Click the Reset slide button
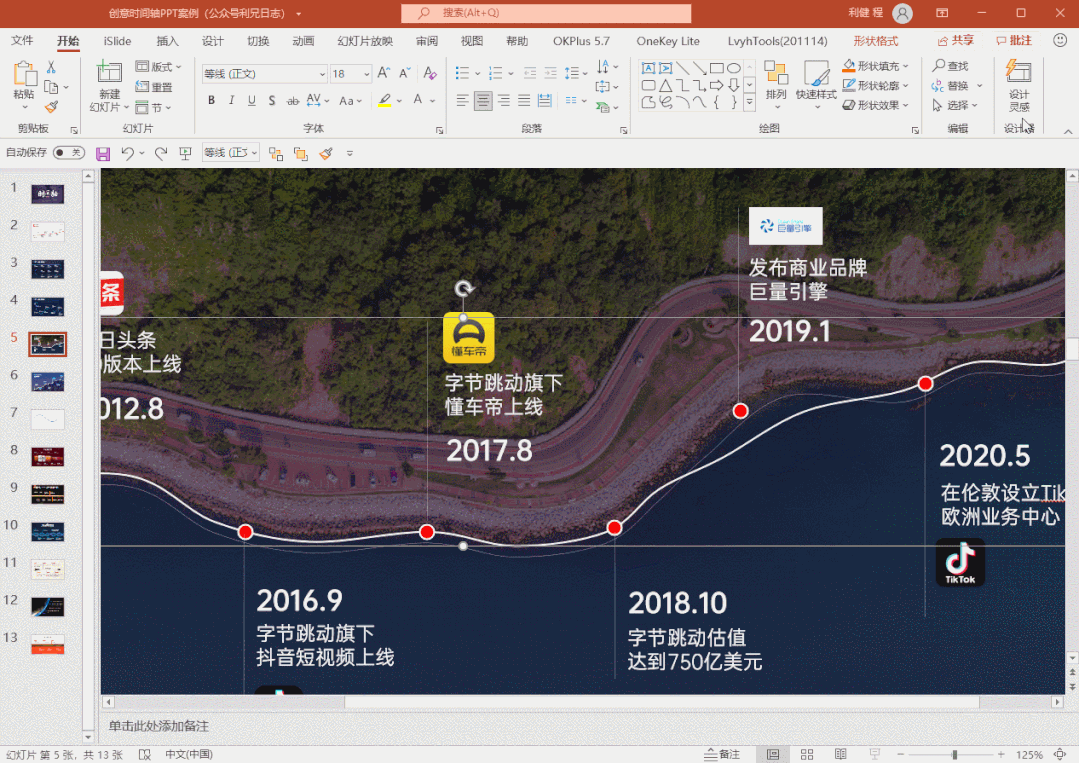The height and width of the screenshot is (763, 1079). point(154,87)
